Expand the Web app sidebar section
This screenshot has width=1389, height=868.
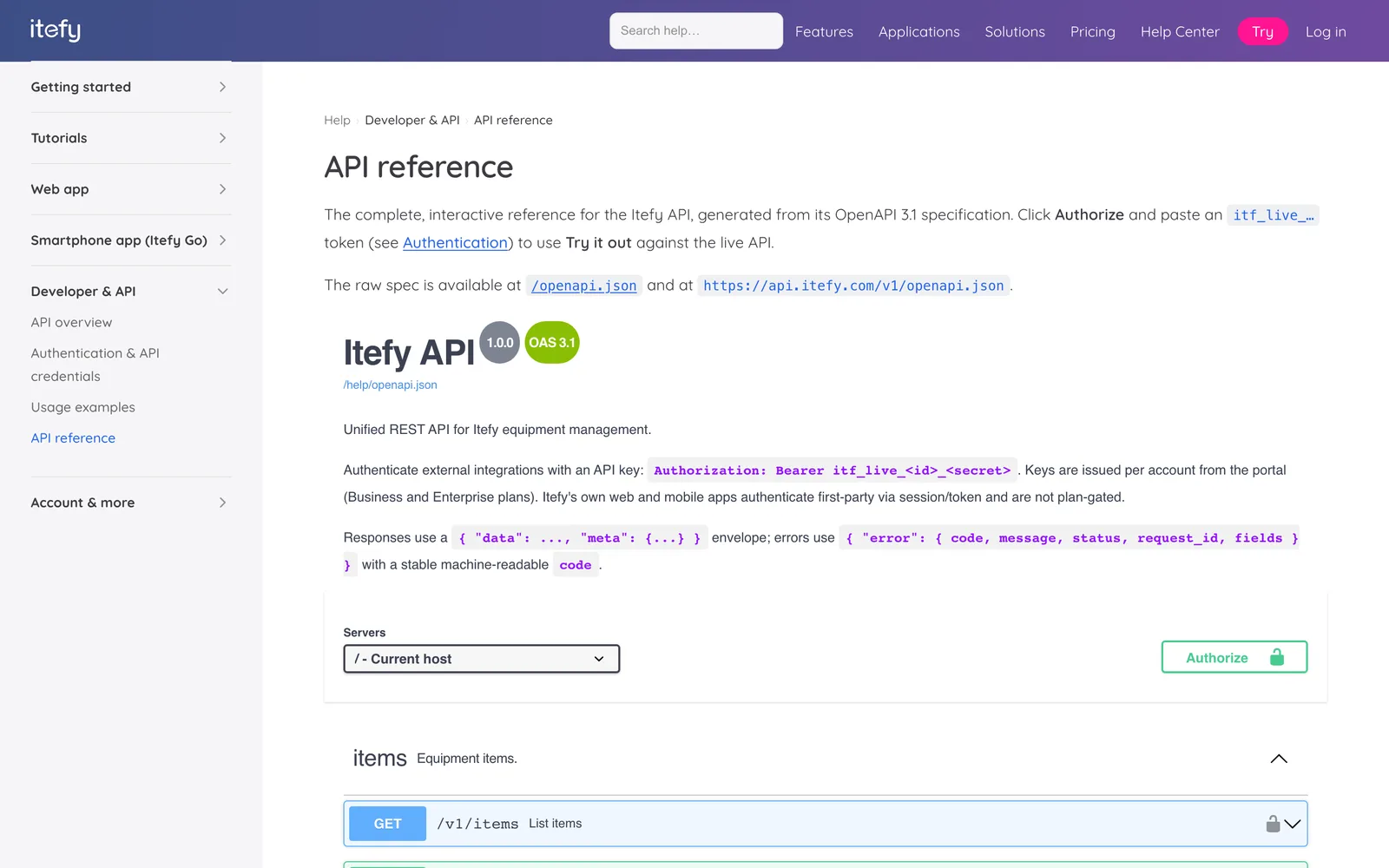[x=131, y=189]
